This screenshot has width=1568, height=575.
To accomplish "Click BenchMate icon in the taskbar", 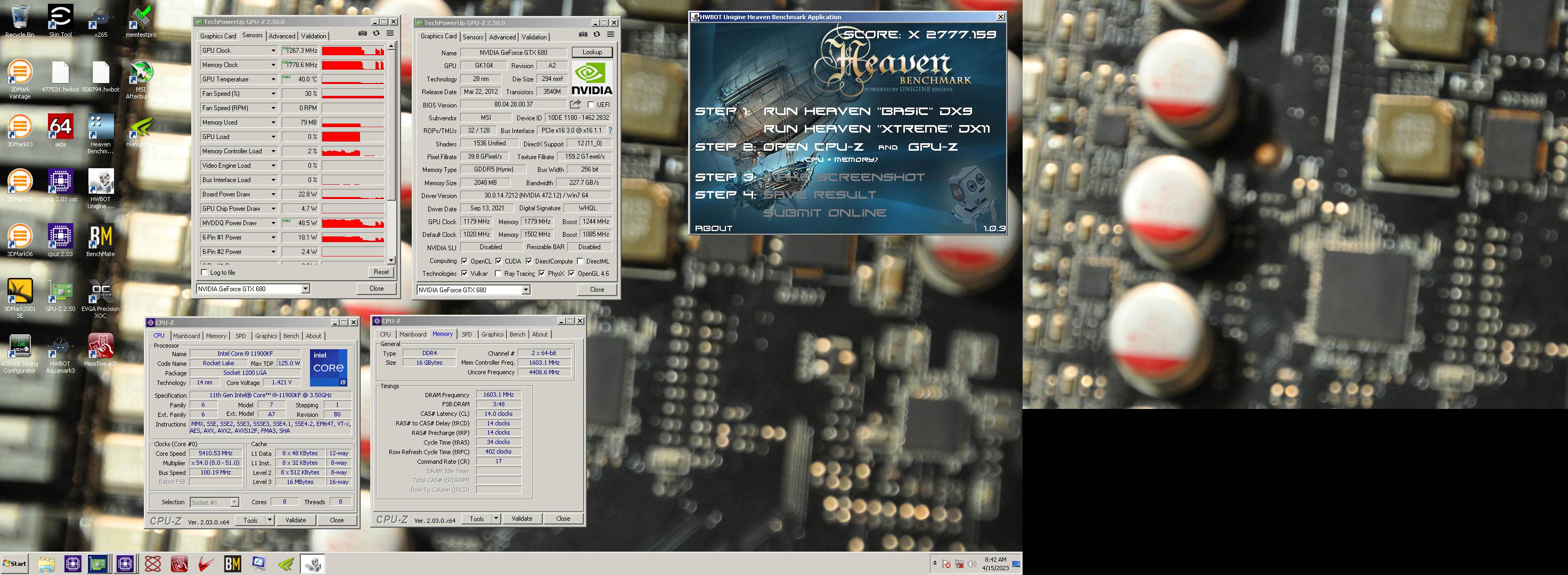I will click(x=233, y=564).
